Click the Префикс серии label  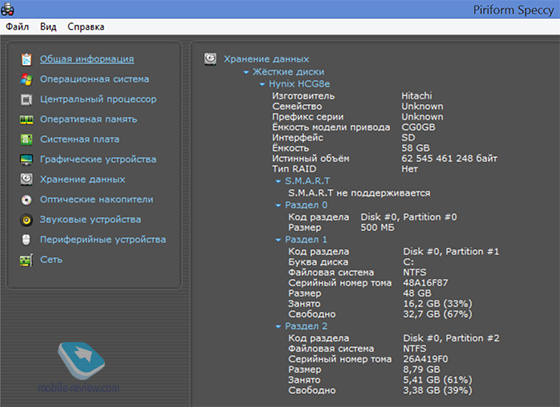pos(308,117)
